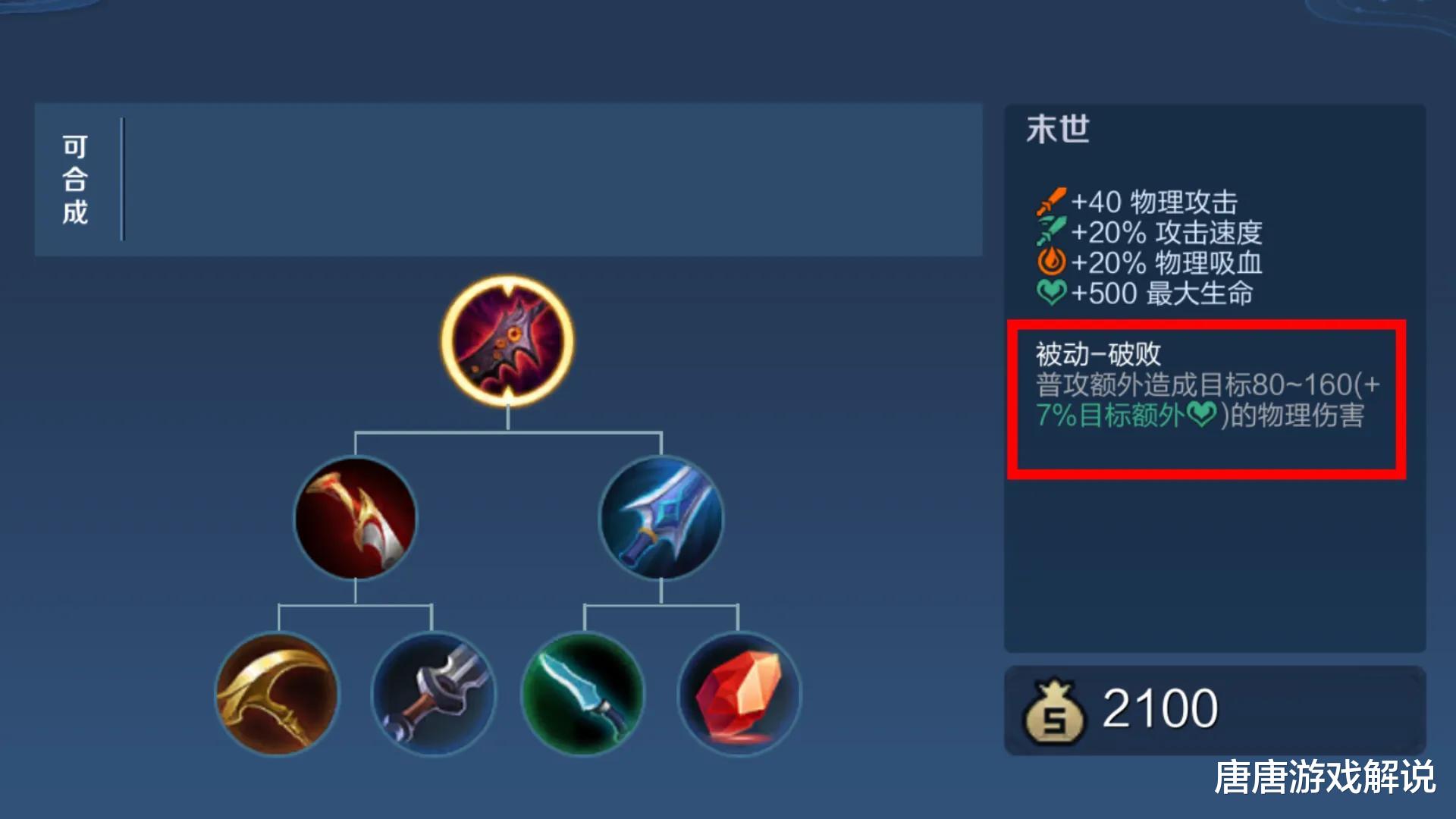Select the golden sickle base item

[x=278, y=694]
